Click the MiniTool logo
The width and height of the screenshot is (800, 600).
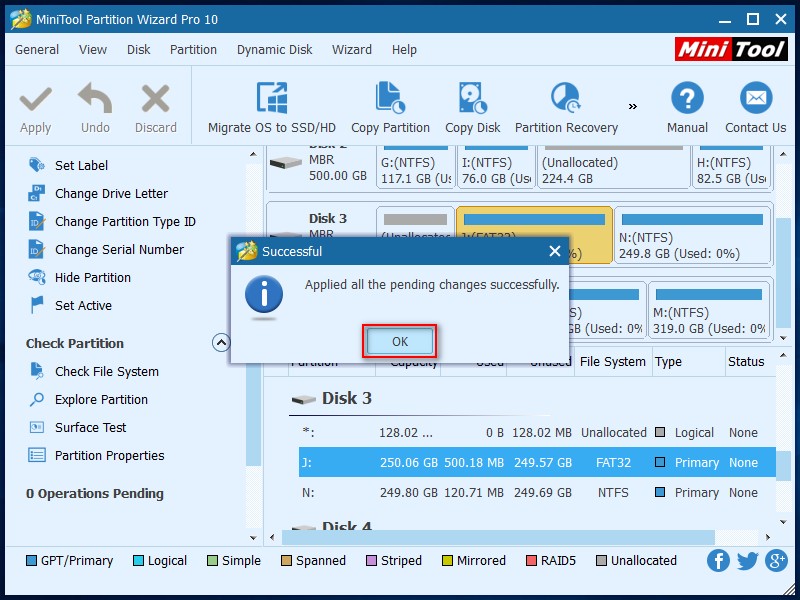731,49
